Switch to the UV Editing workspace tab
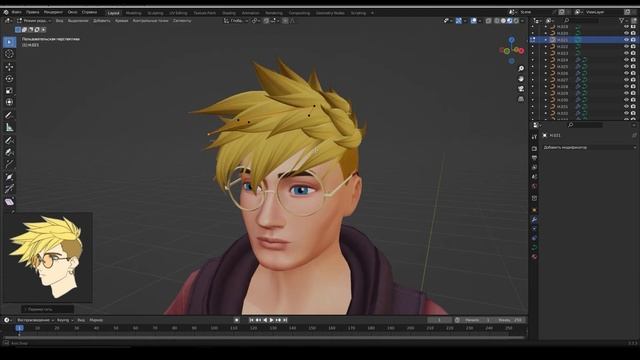 tap(178, 13)
